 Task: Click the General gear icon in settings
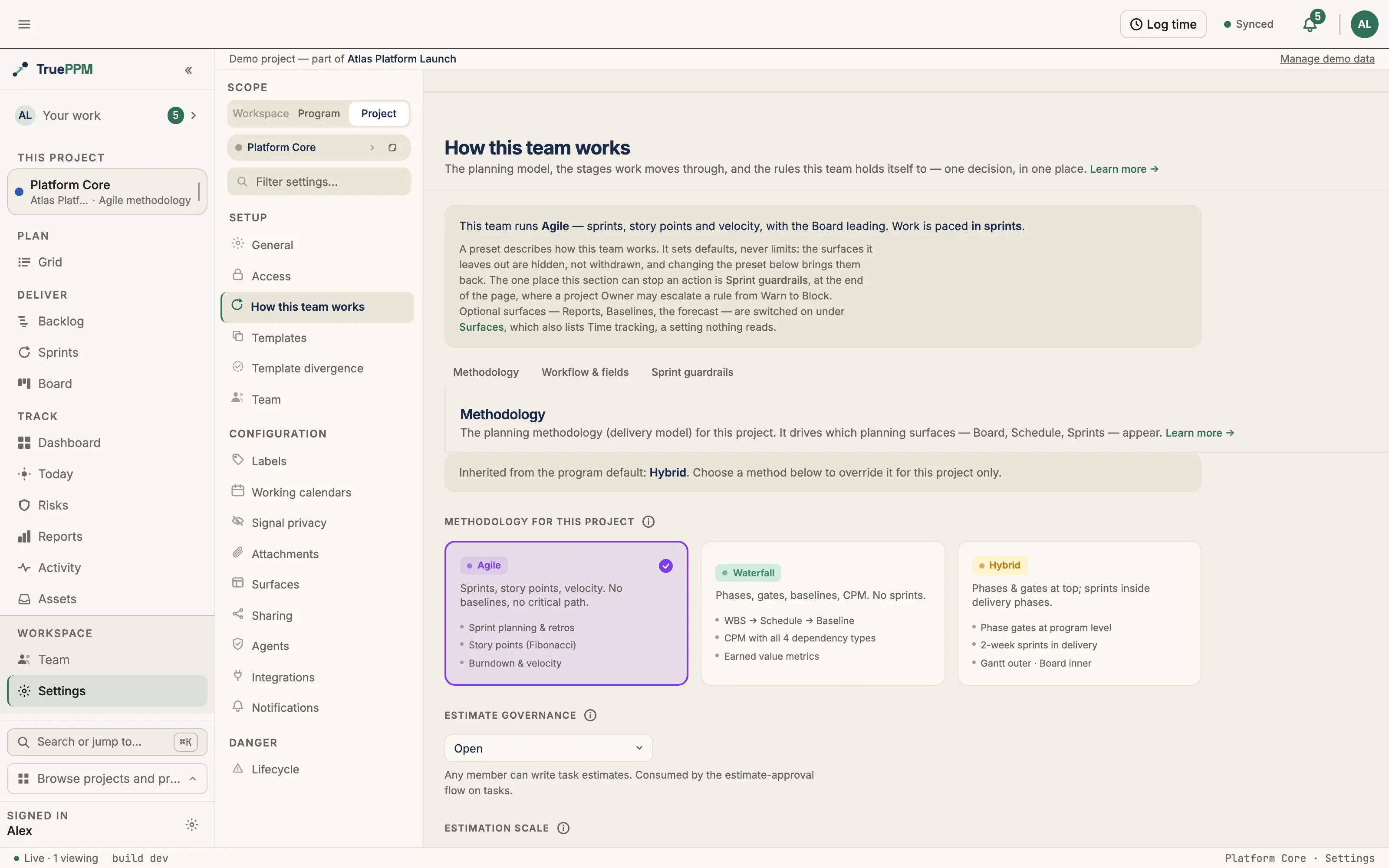(x=237, y=243)
